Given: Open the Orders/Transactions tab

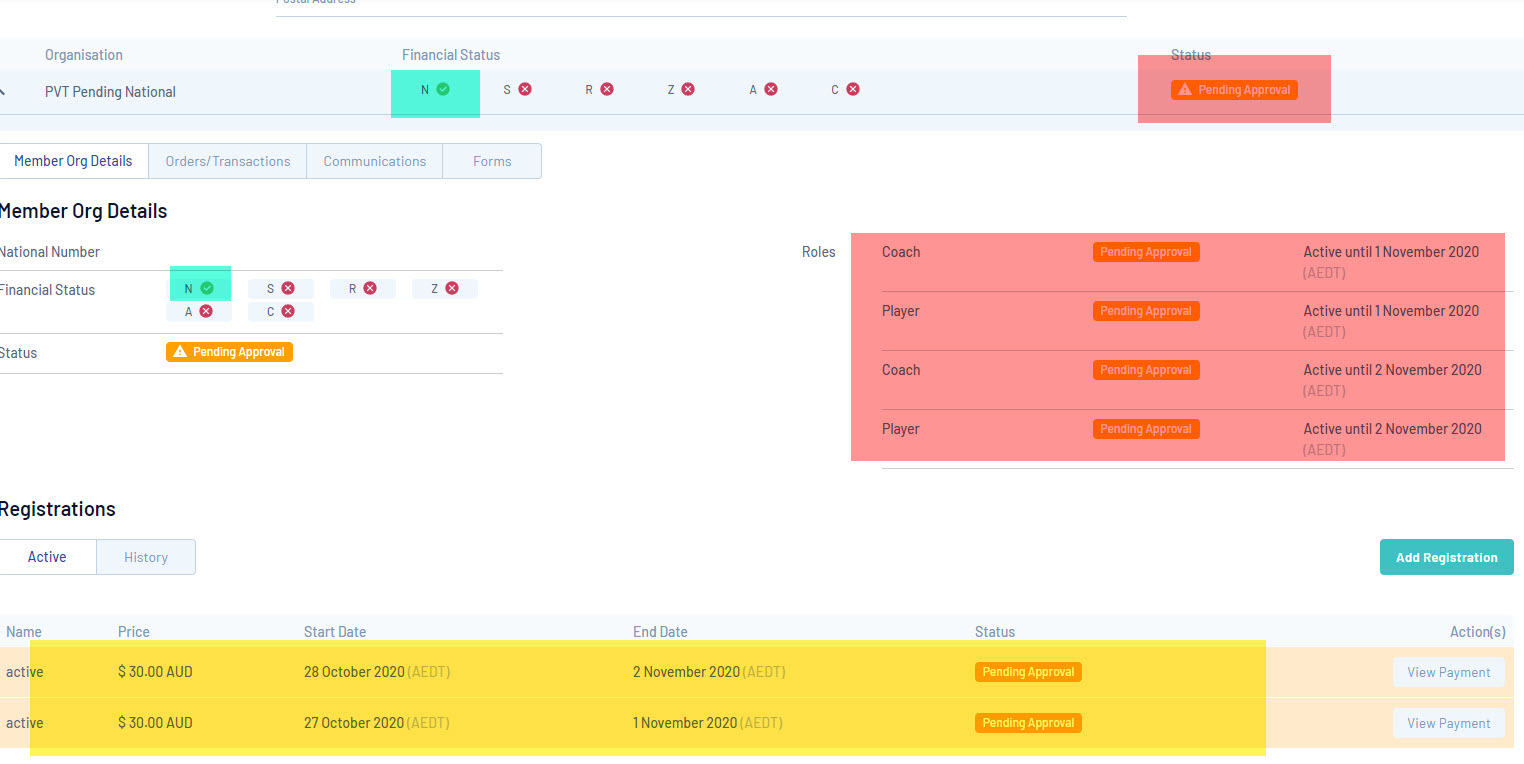Looking at the screenshot, I should click(228, 161).
